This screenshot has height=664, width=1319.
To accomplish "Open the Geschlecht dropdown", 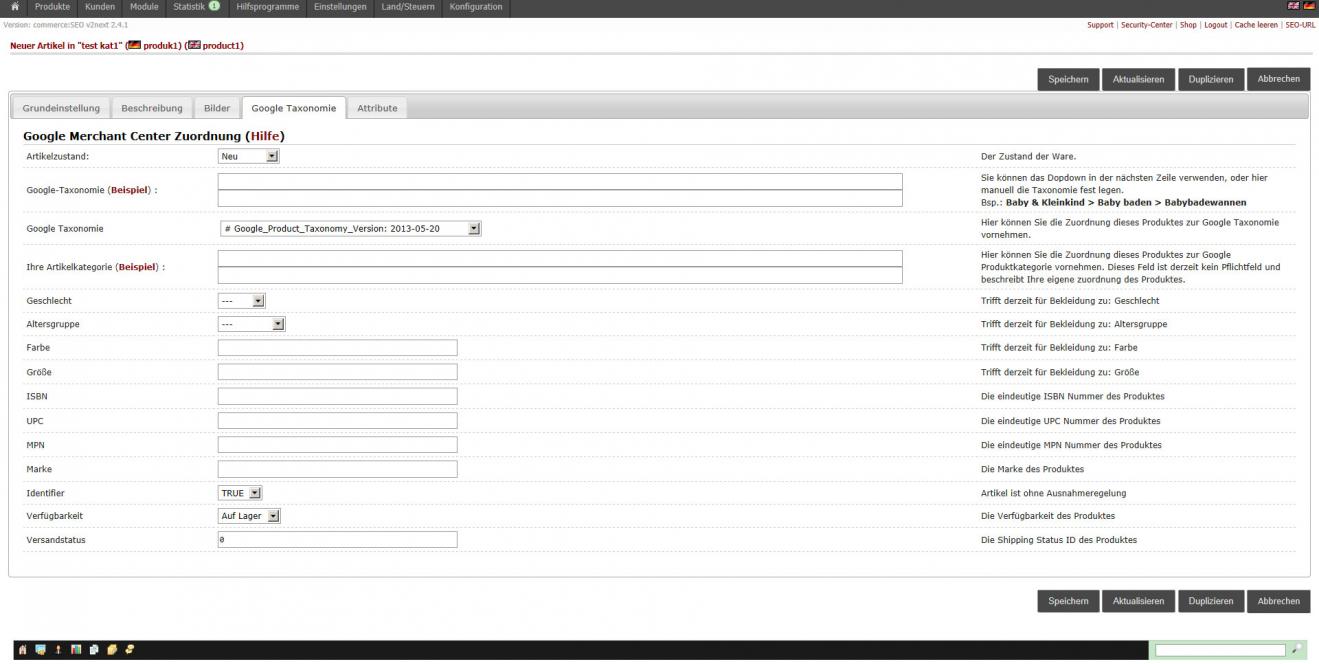I will (x=241, y=300).
